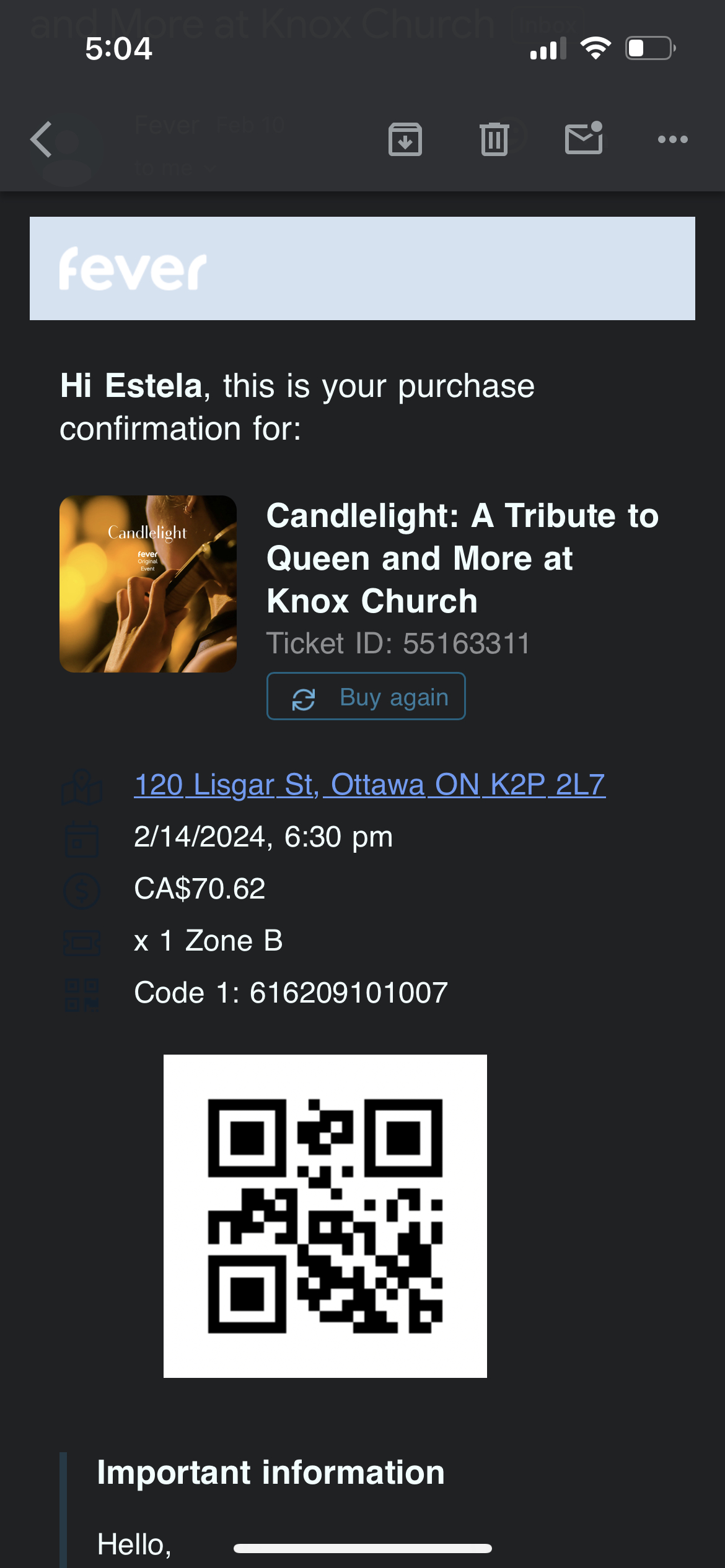Viewport: 725px width, 1568px height.
Task: Tap the 5:04 clock in status bar
Action: [x=118, y=48]
